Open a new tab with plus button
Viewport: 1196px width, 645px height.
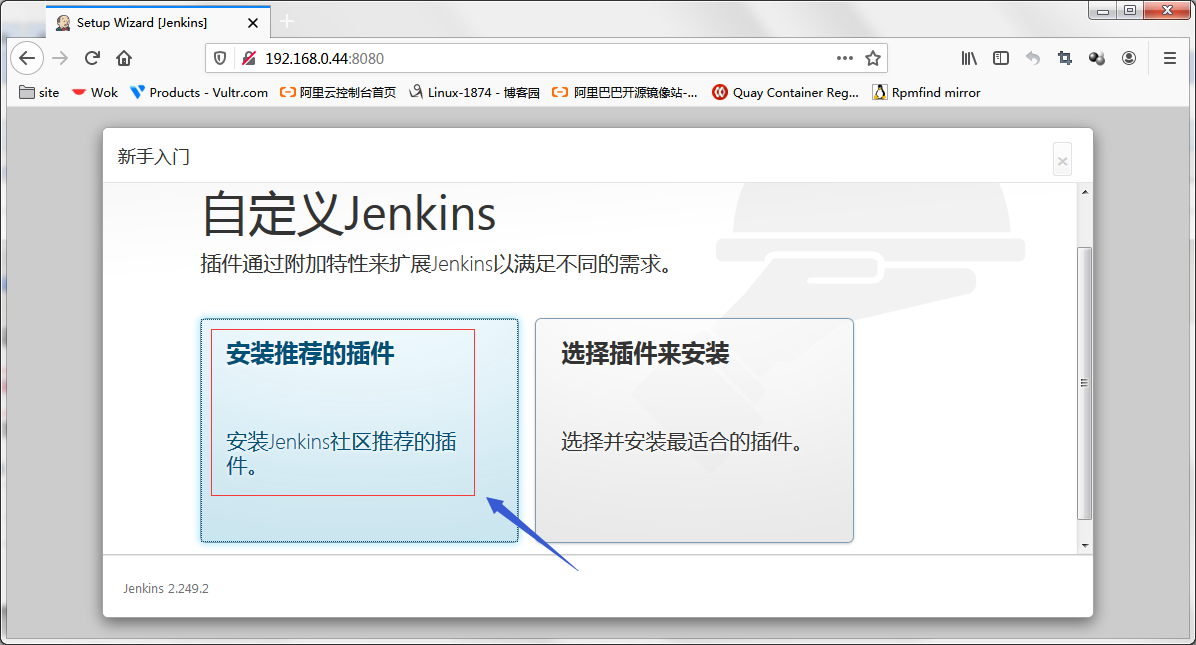coord(287,21)
